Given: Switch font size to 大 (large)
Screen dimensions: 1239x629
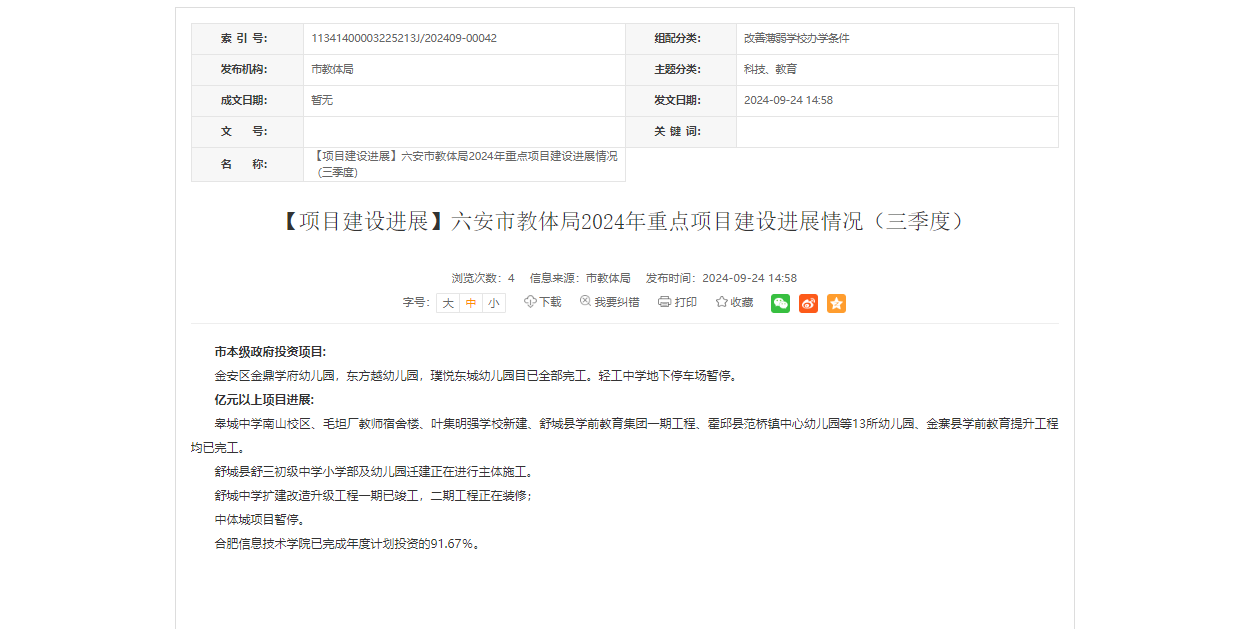Looking at the screenshot, I should pyautogui.click(x=448, y=303).
